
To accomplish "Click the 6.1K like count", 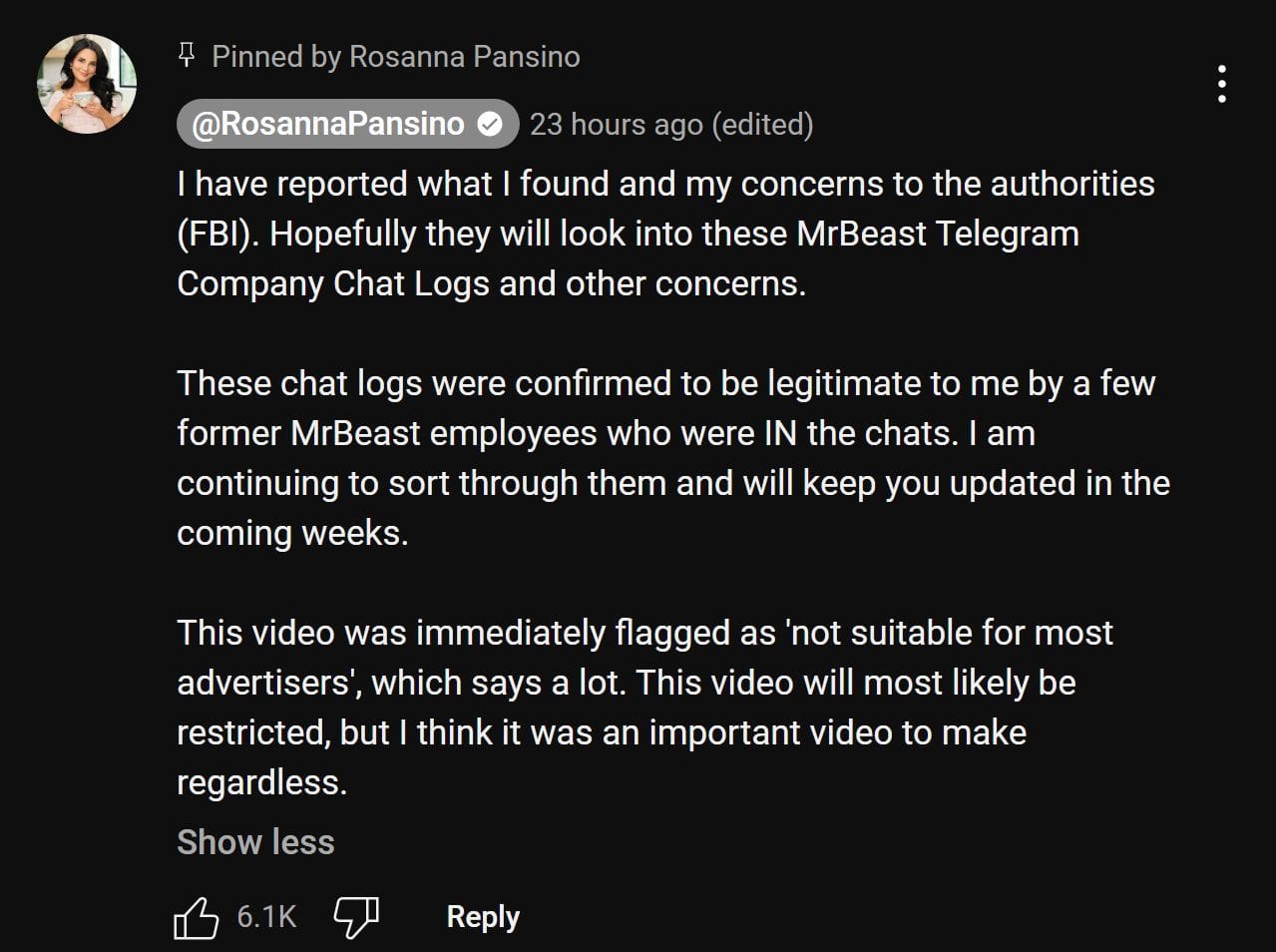I will (x=264, y=915).
